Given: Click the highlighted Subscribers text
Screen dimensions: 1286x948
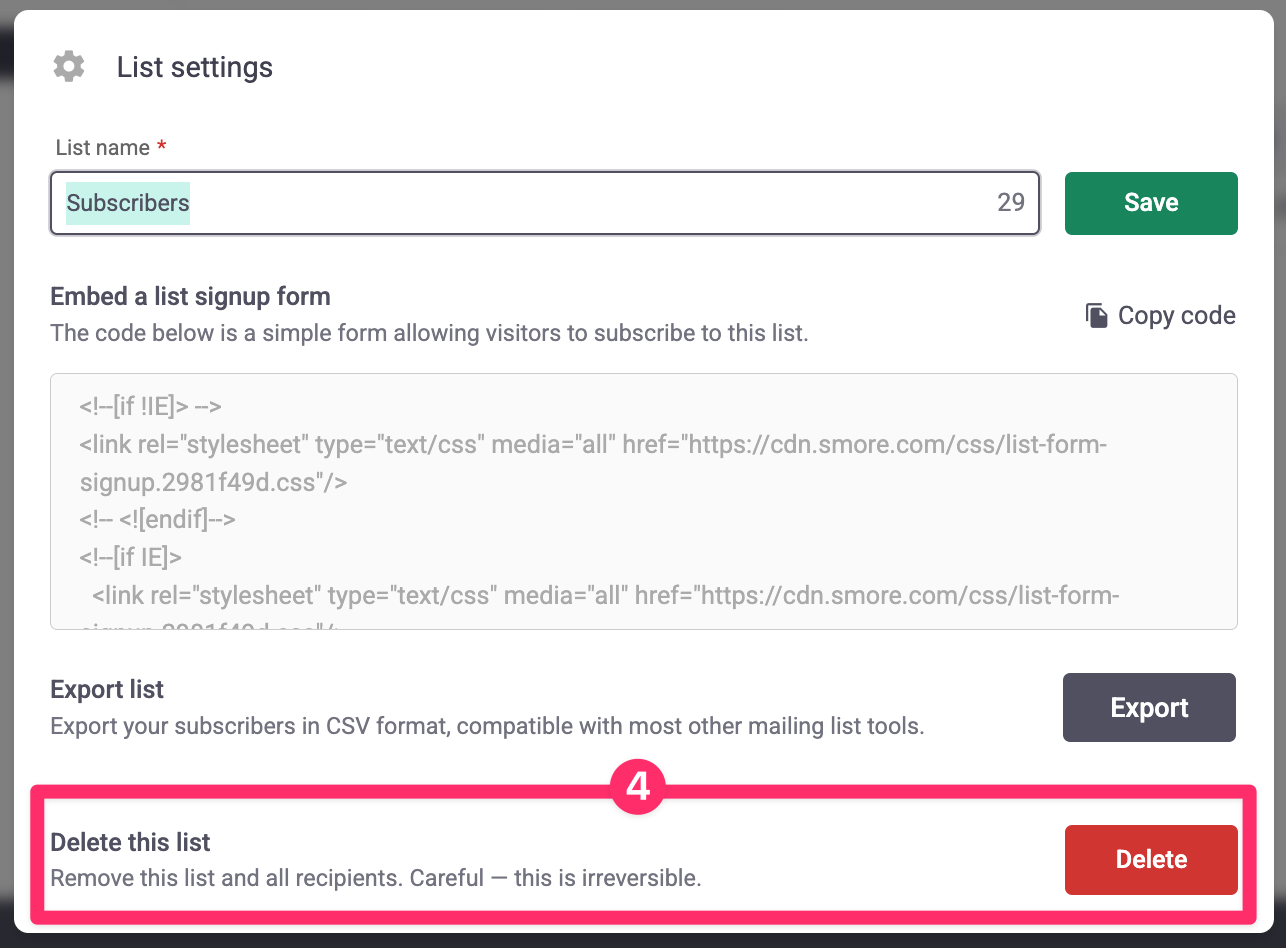Looking at the screenshot, I should pyautogui.click(x=128, y=203).
